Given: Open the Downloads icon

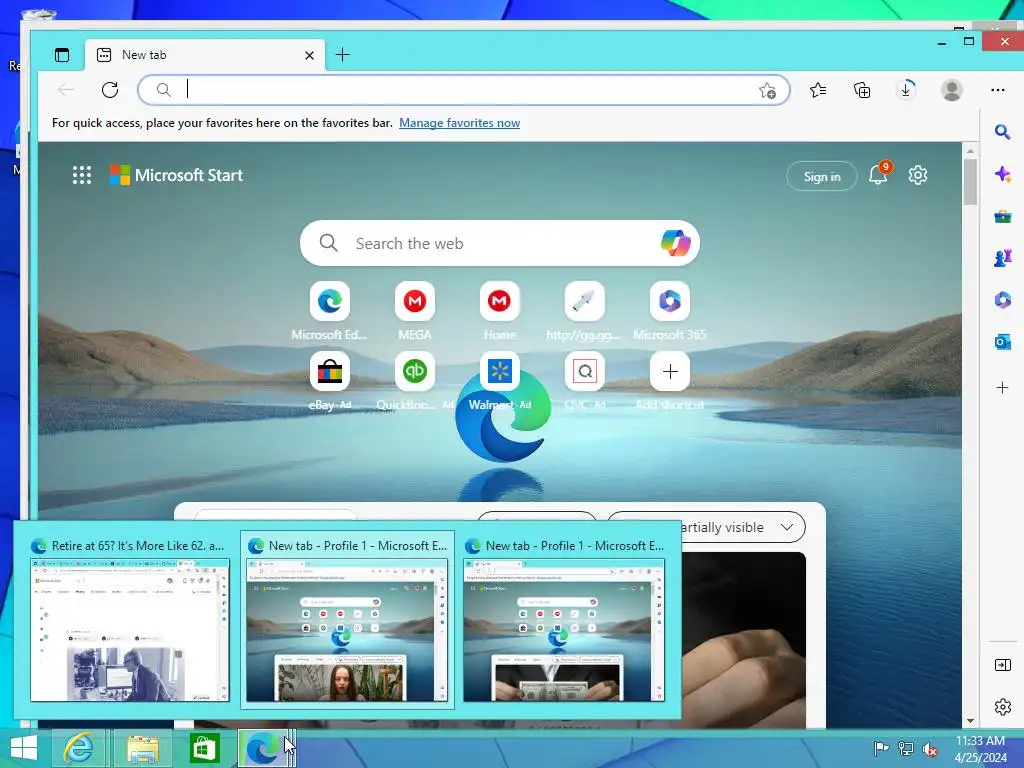Looking at the screenshot, I should point(906,89).
